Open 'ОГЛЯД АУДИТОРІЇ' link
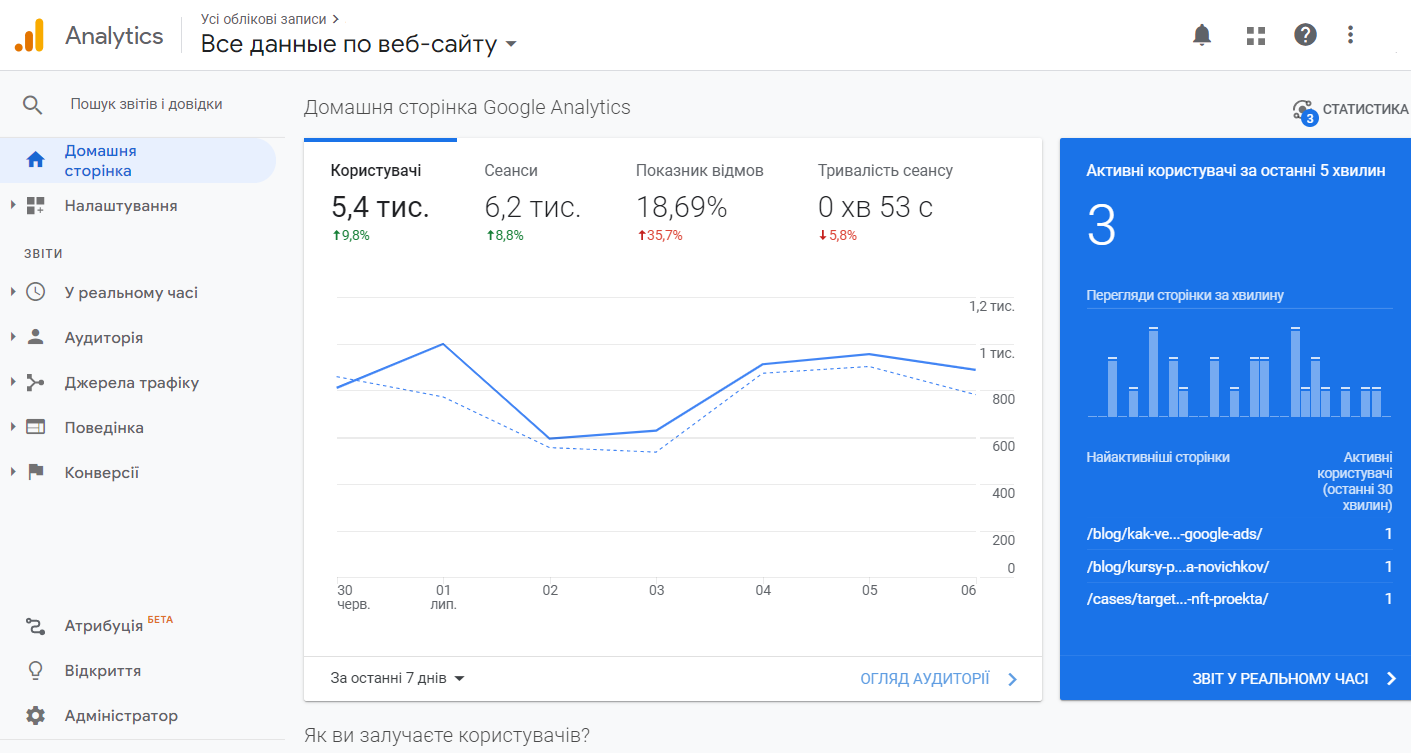The image size is (1411, 753). click(926, 678)
